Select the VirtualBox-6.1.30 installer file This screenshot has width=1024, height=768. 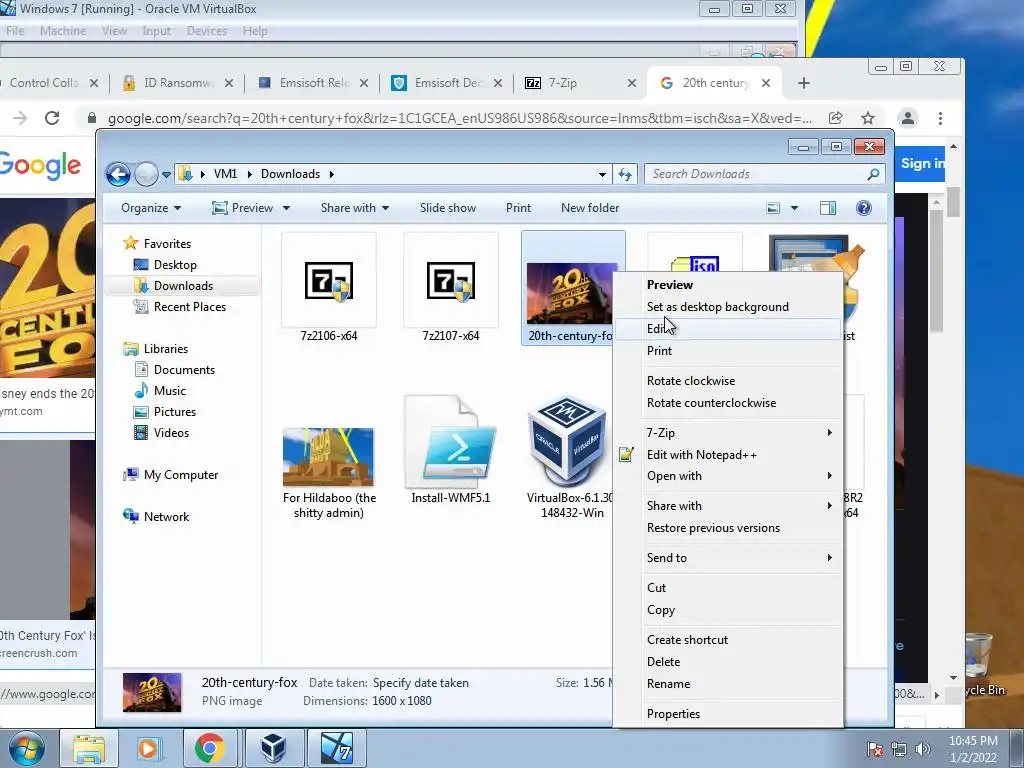click(568, 457)
